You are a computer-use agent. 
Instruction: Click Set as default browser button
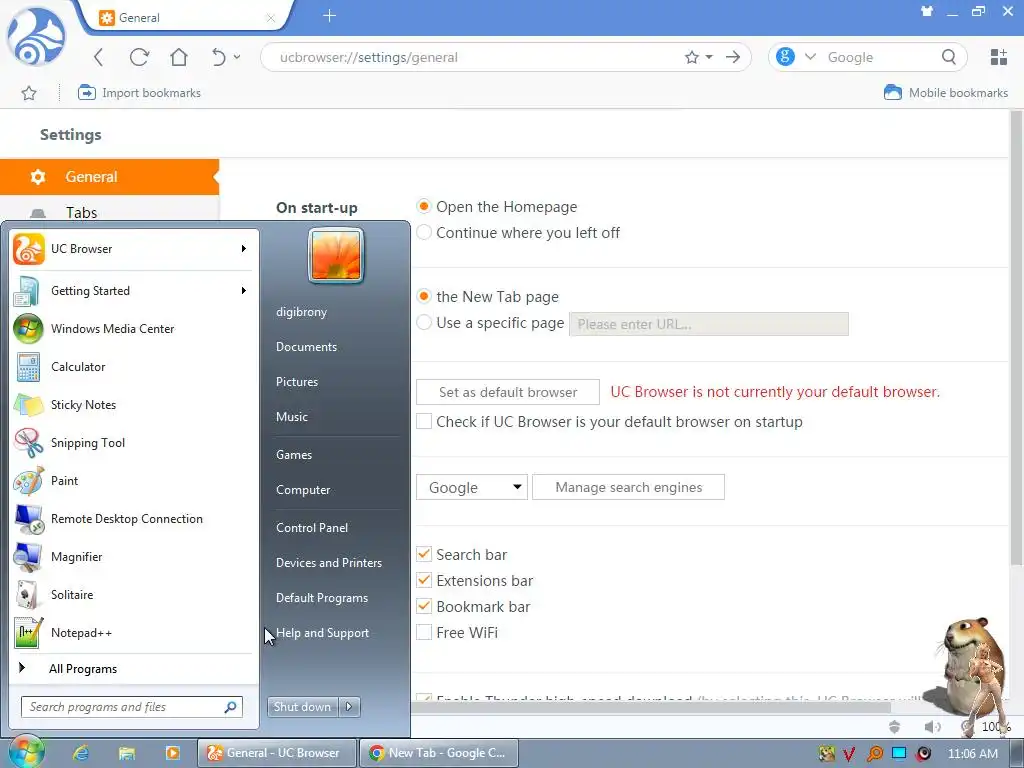click(507, 392)
